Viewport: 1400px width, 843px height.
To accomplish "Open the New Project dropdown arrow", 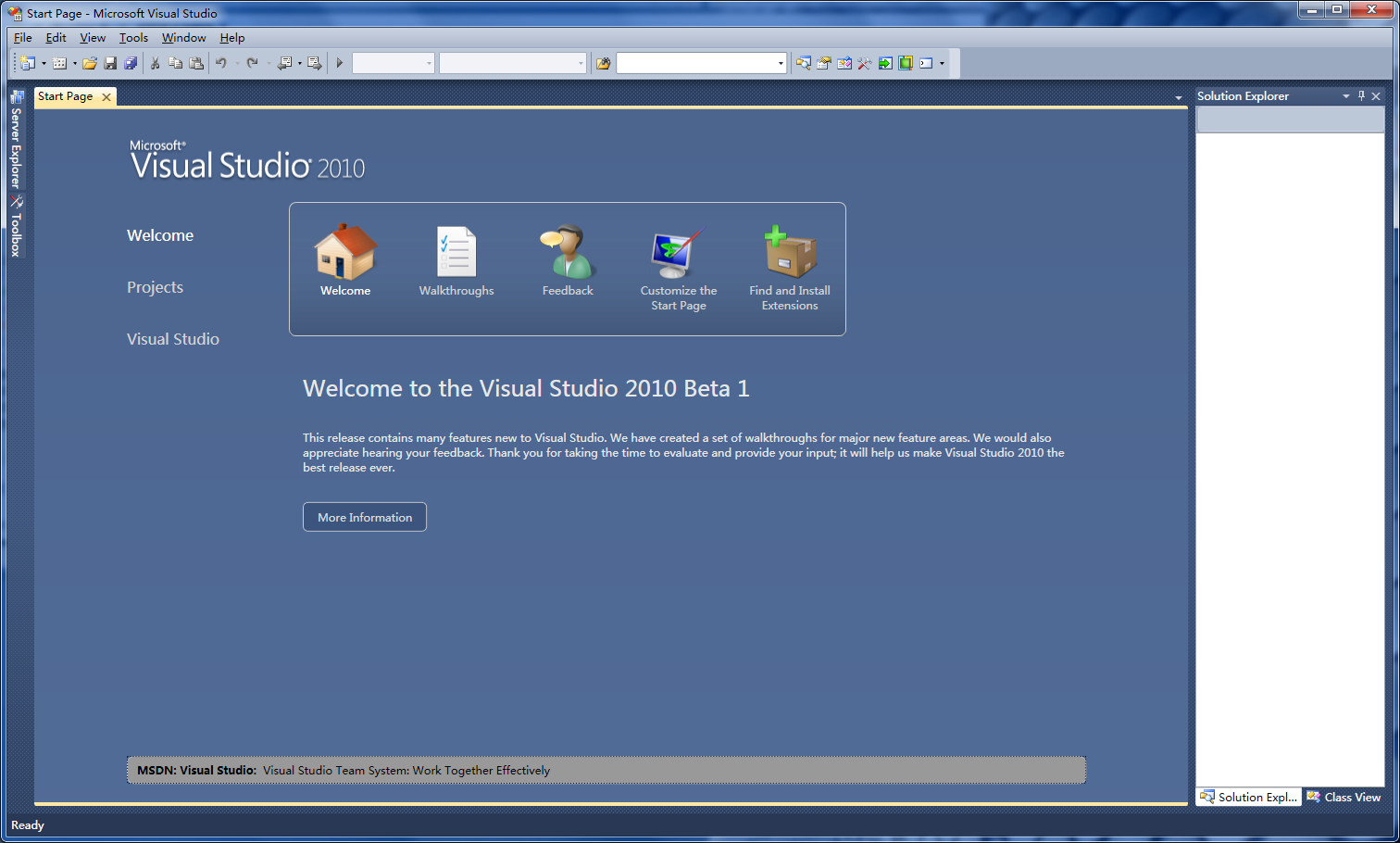I will pyautogui.click(x=44, y=63).
